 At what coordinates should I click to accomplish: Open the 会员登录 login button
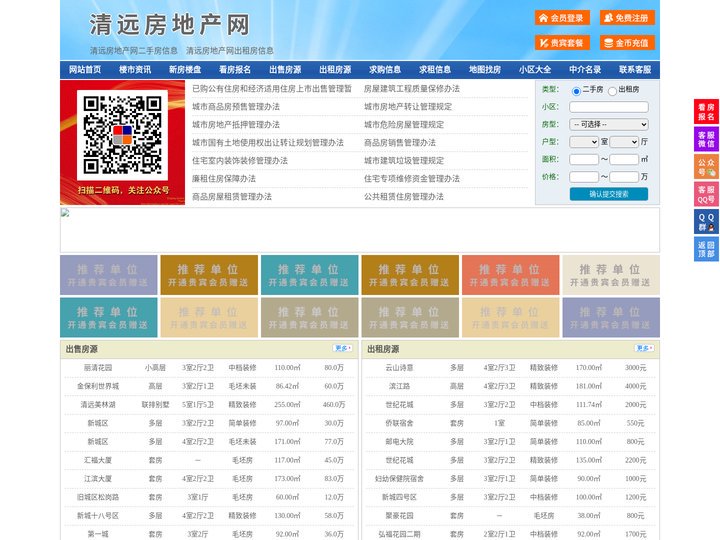(562, 18)
